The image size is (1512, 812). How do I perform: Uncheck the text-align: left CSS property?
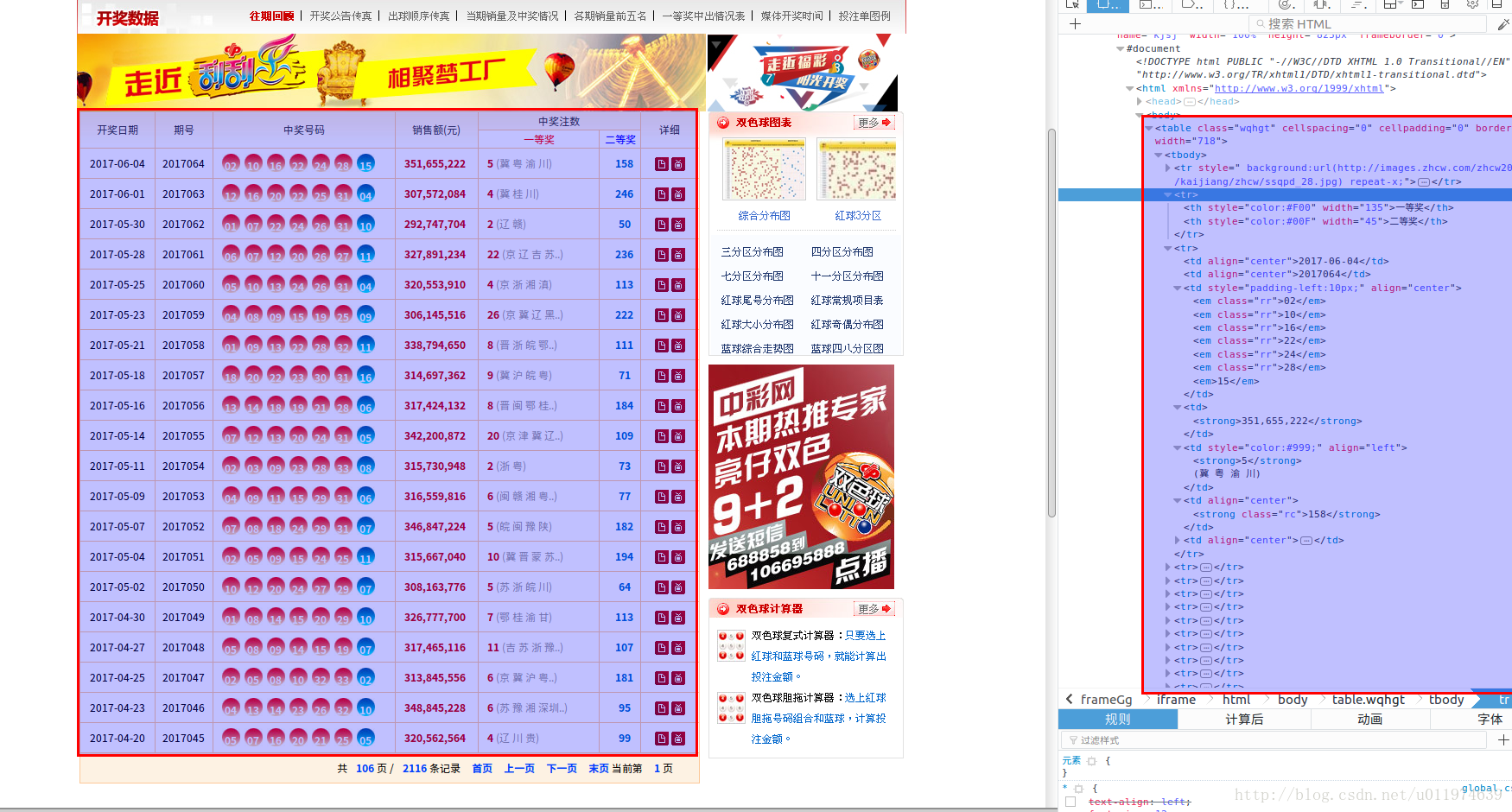click(1070, 802)
